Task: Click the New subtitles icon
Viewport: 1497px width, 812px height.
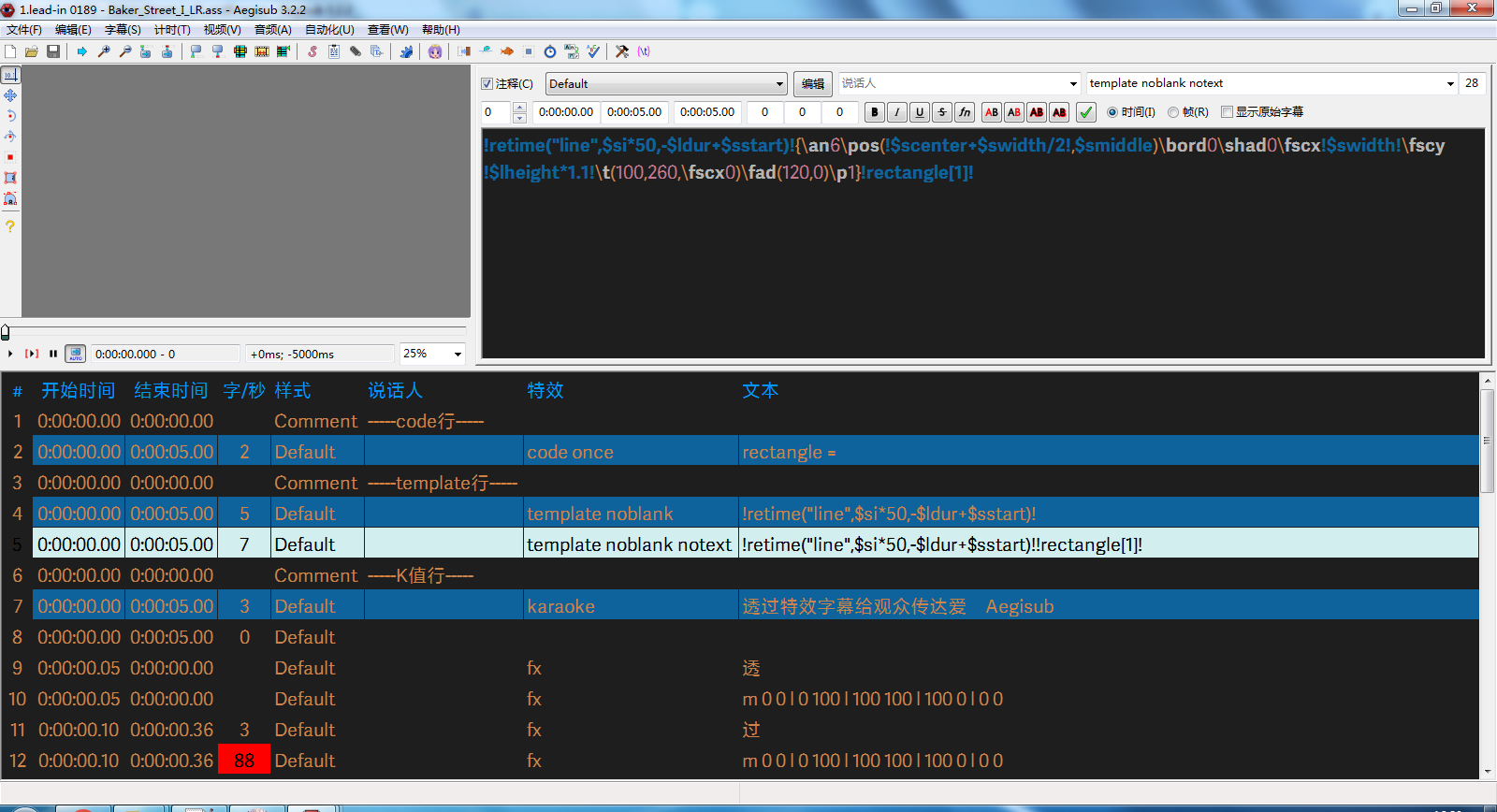Action: click(x=10, y=51)
